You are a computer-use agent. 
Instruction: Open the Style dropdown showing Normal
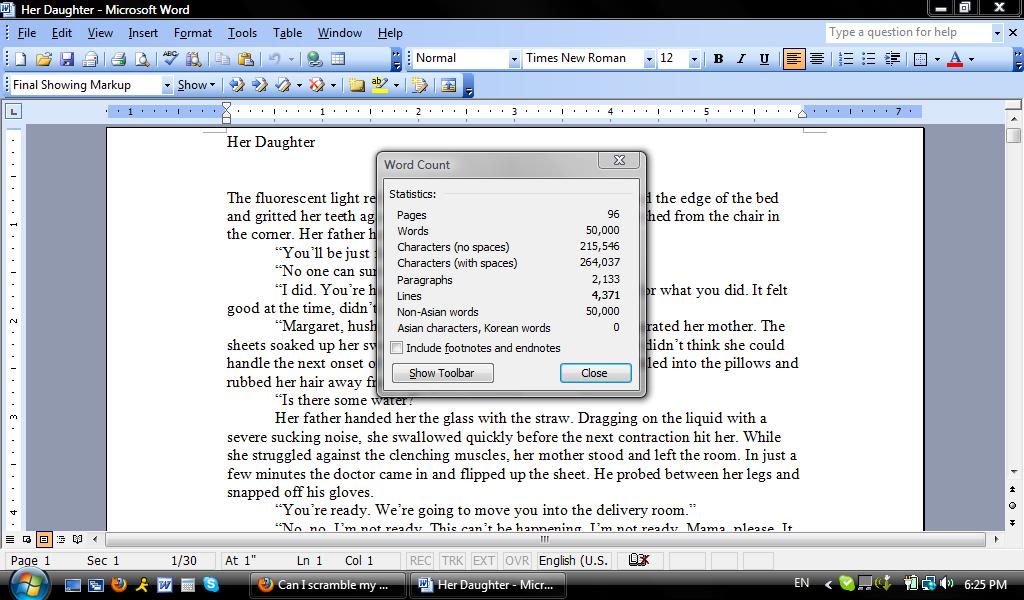514,59
